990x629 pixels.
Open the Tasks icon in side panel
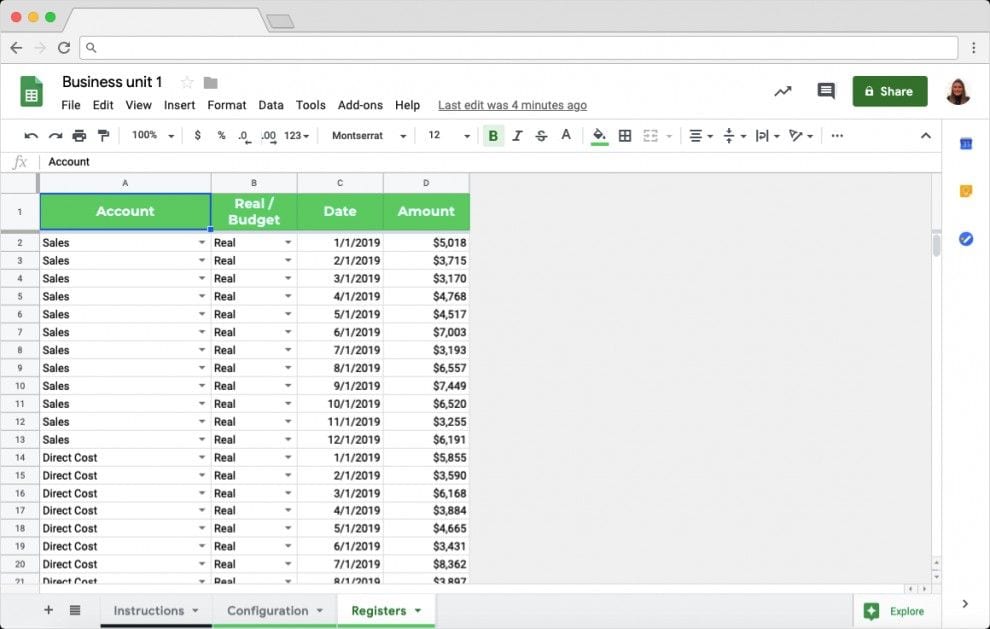[966, 238]
